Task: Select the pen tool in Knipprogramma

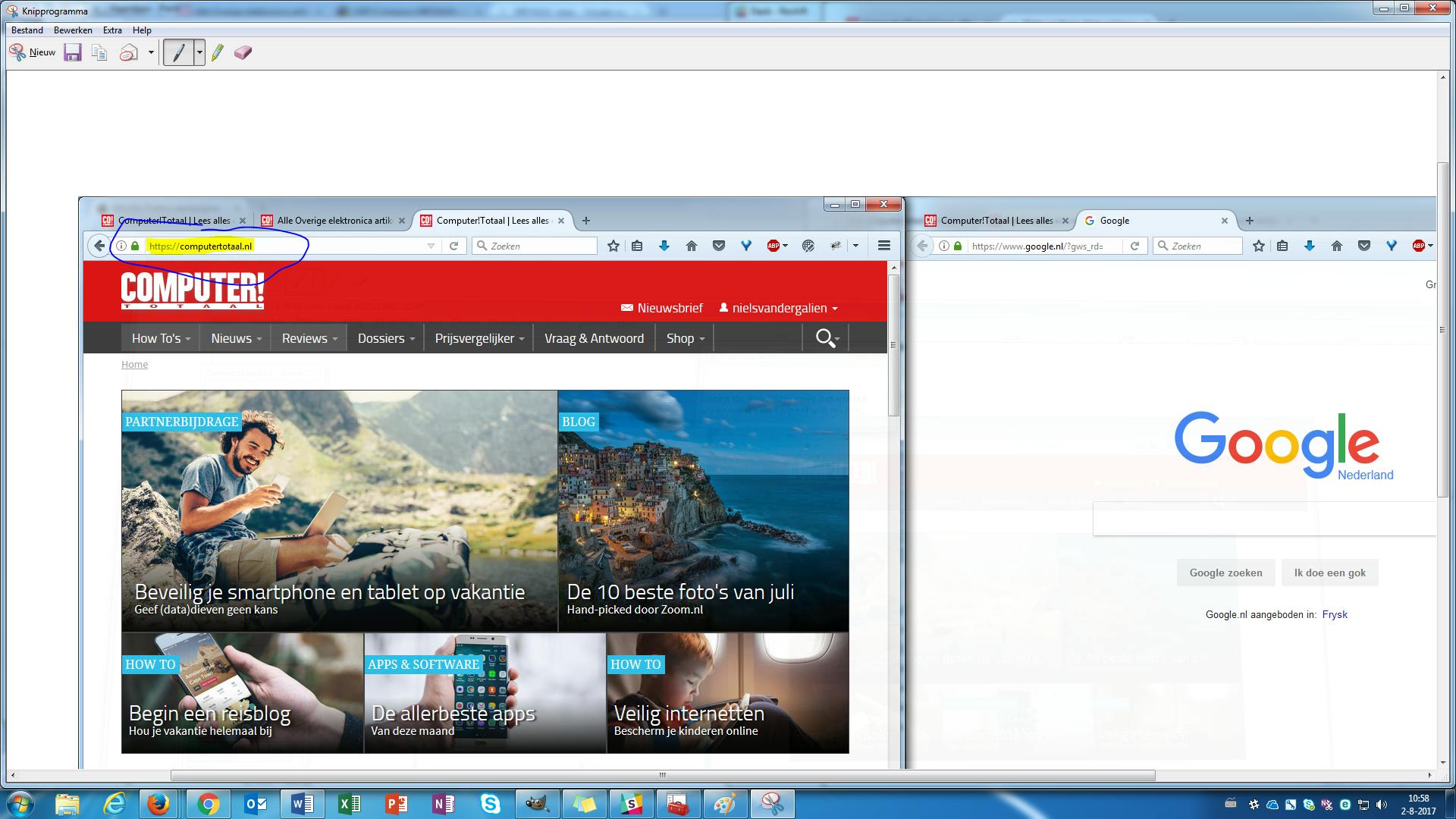Action: [x=180, y=52]
